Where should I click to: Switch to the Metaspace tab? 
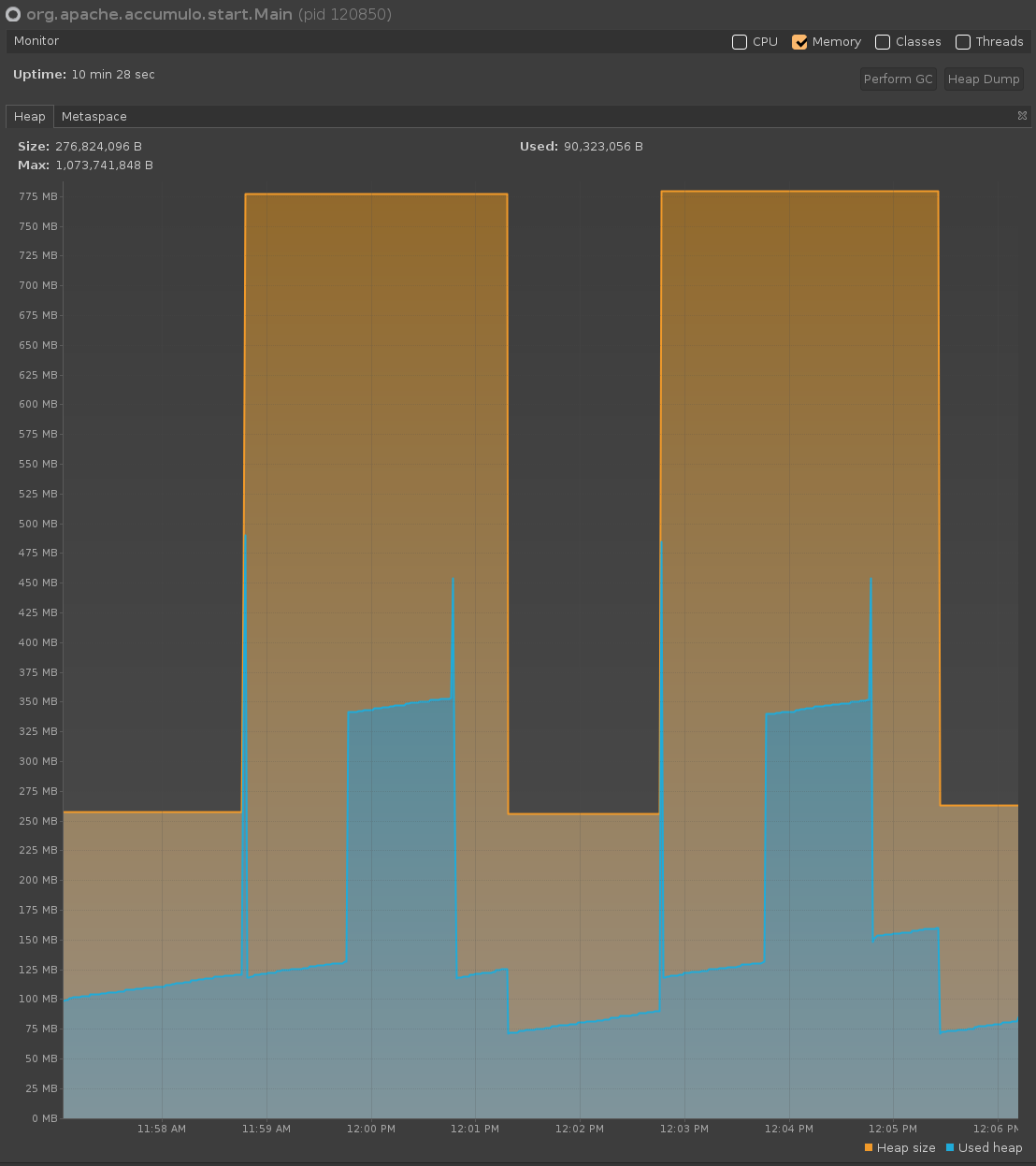coord(94,117)
